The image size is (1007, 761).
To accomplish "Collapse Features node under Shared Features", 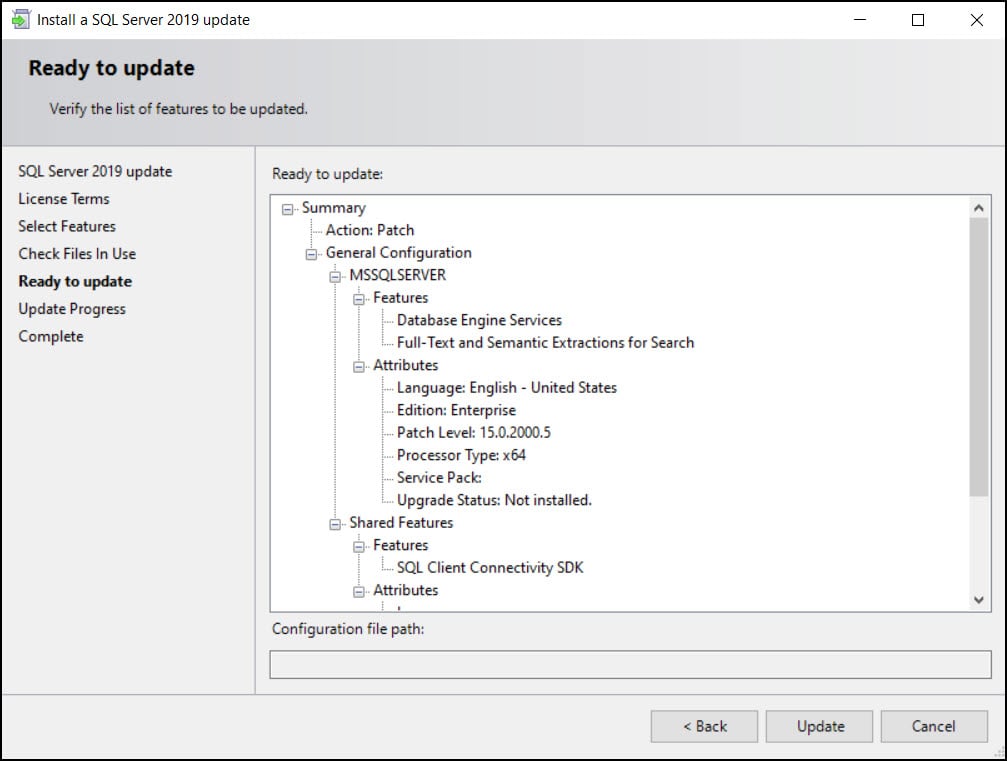I will tap(359, 547).
